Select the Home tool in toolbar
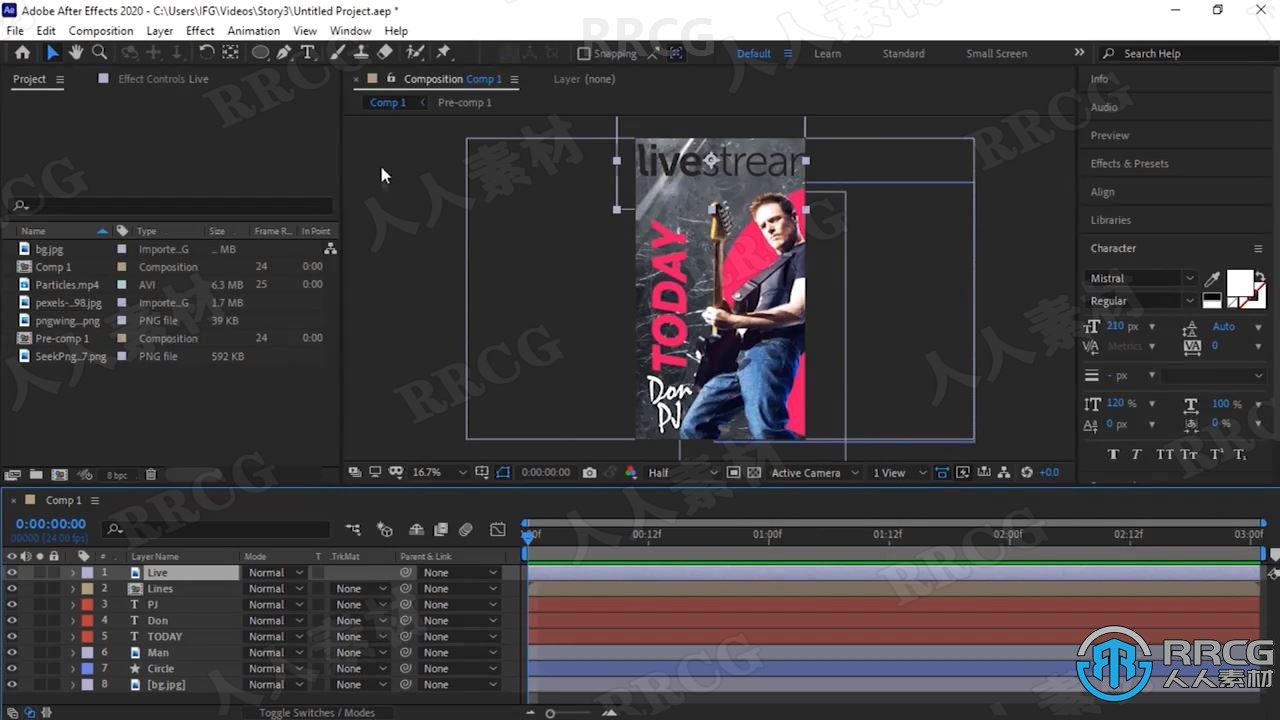The height and width of the screenshot is (720, 1280). [x=22, y=52]
